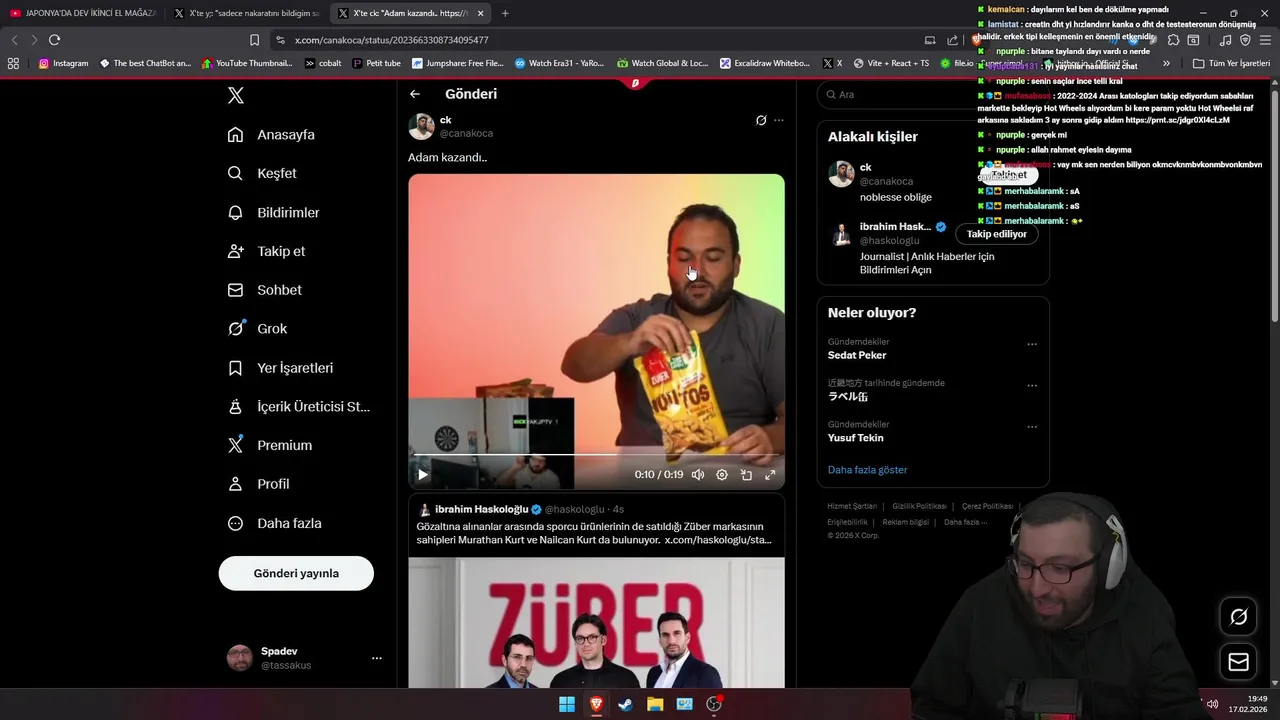1280x720 pixels.
Task: Switch to "sadece nakaratını bildigim" X tab
Action: 246,13
